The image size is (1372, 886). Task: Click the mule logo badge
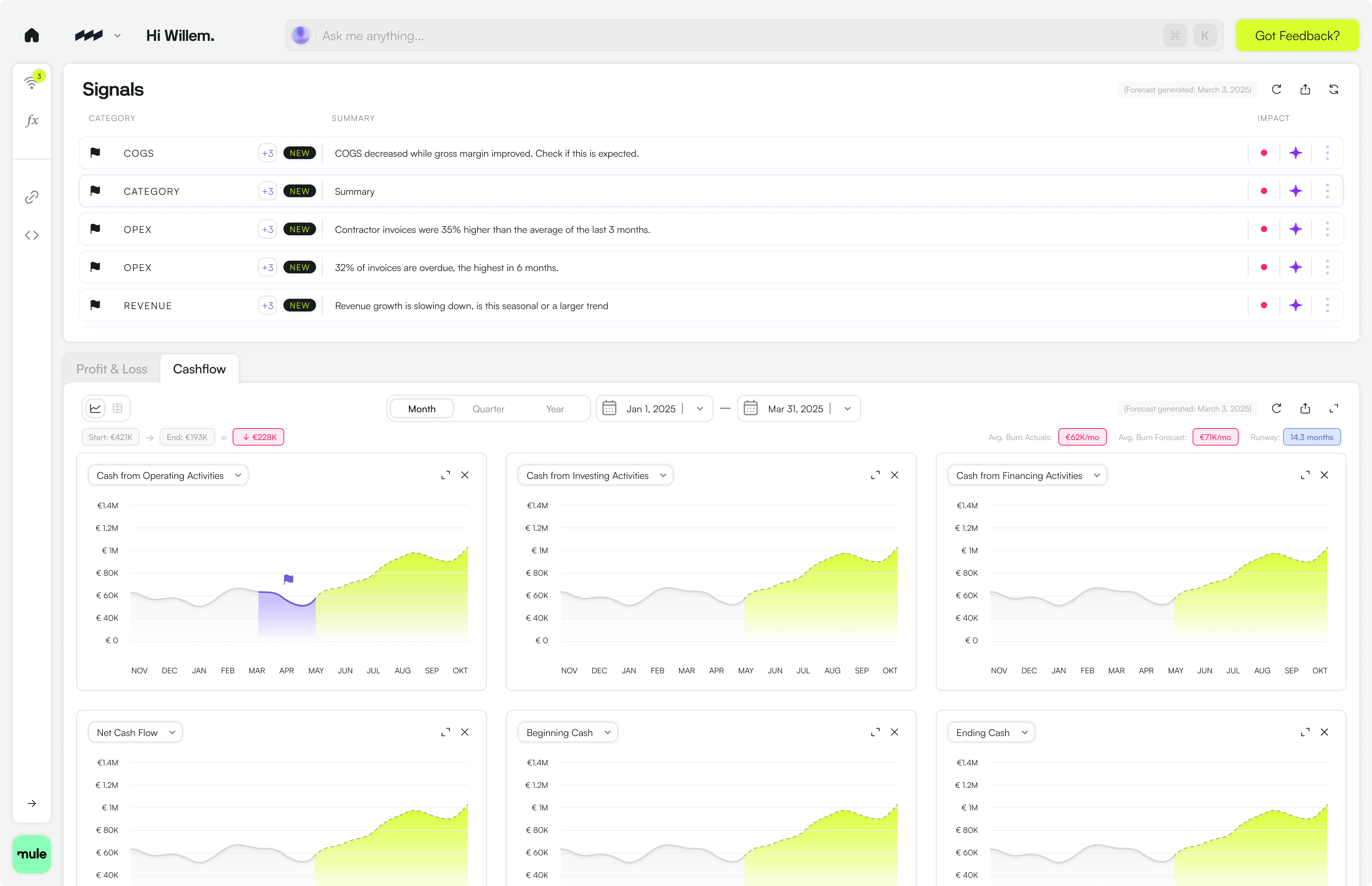[x=32, y=854]
